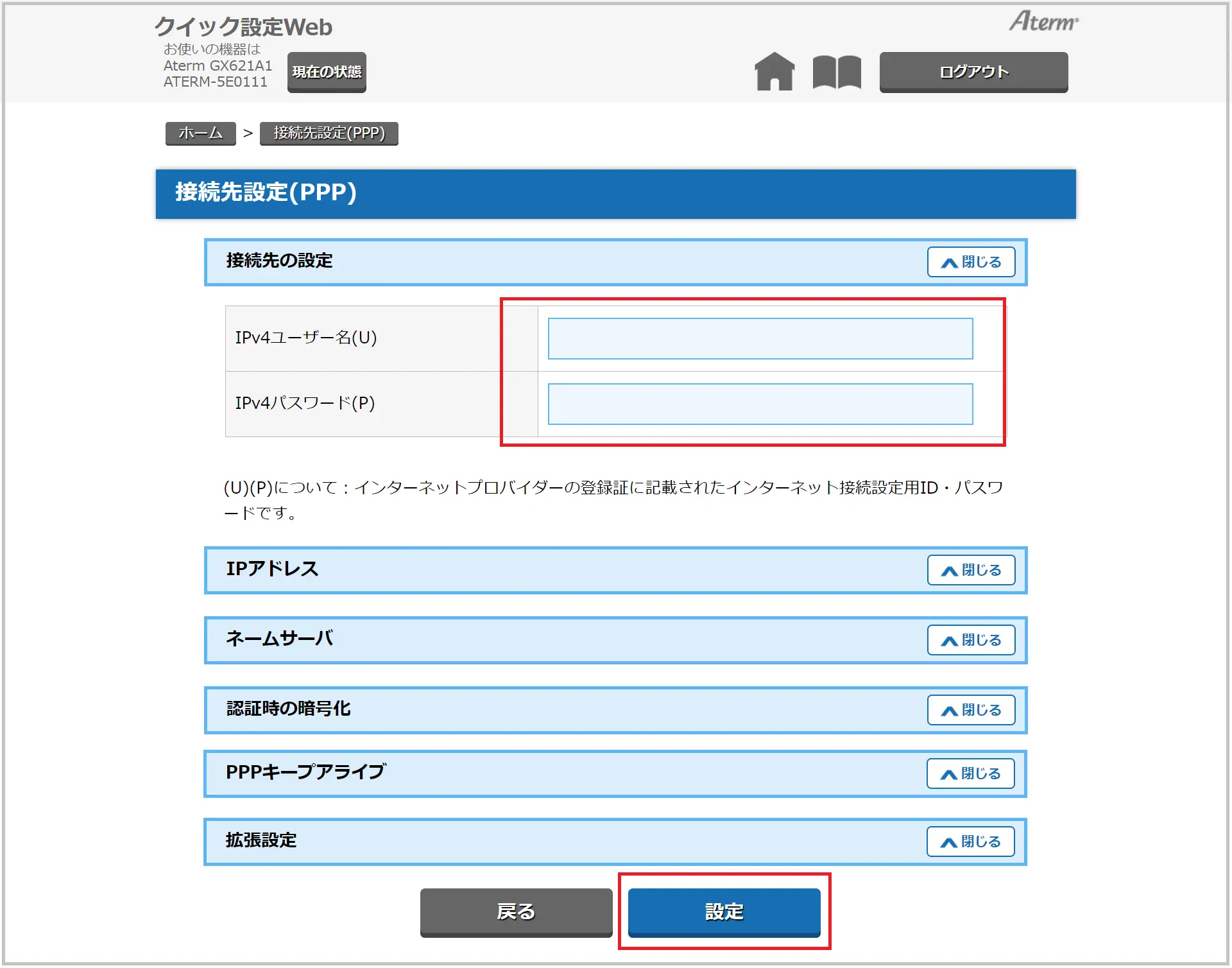The height and width of the screenshot is (968, 1232).
Task: Collapse the 拡張設定 section
Action: tap(971, 842)
